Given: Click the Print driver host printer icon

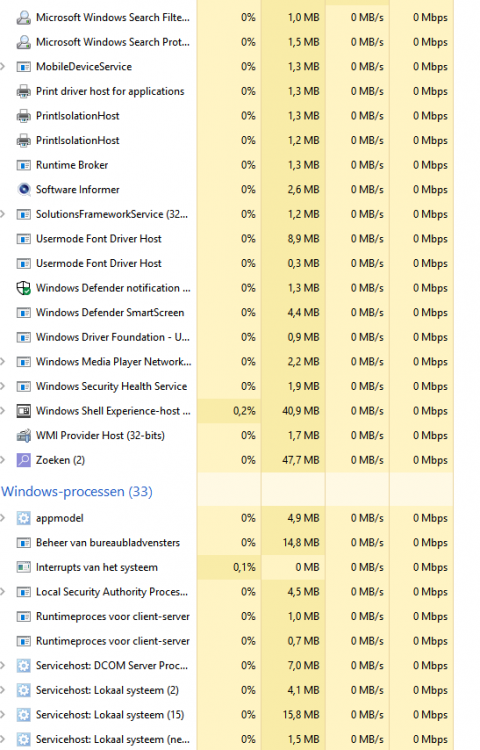Looking at the screenshot, I should 23,91.
